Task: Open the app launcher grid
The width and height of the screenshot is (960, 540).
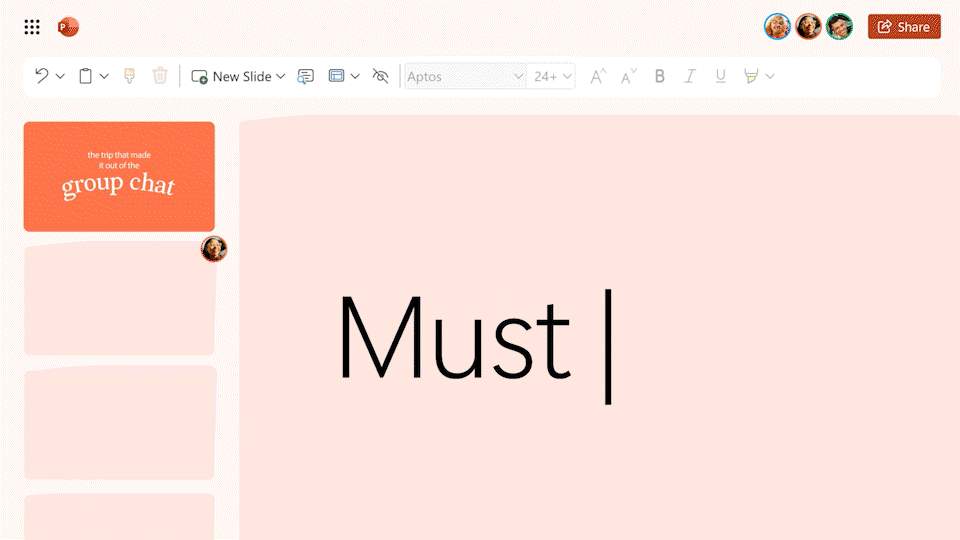Action: click(x=32, y=27)
